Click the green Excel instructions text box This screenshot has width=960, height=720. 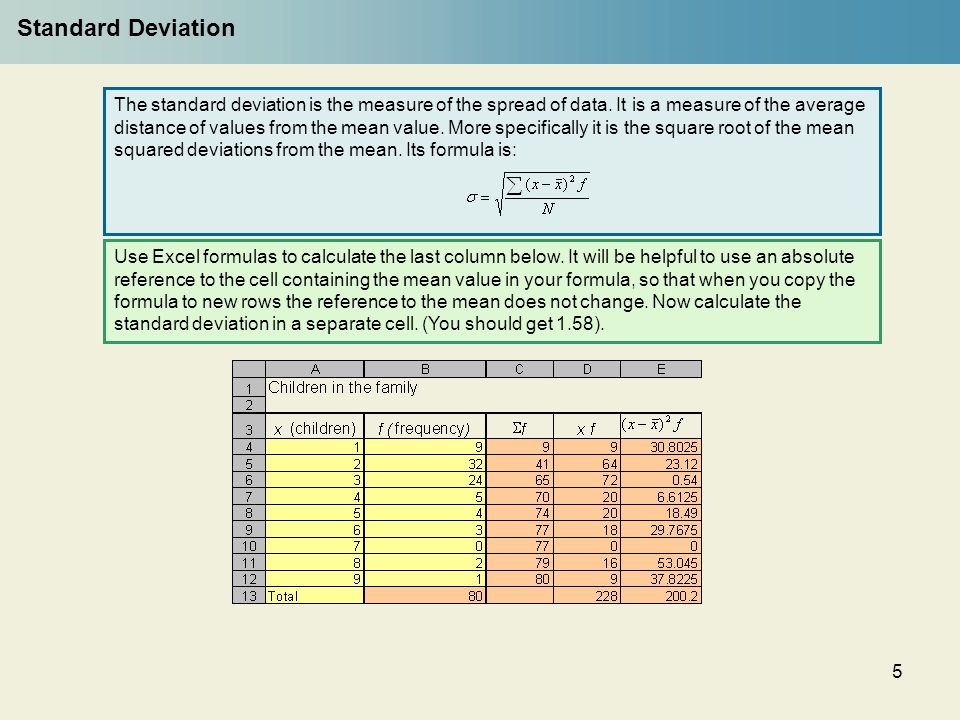coord(492,291)
